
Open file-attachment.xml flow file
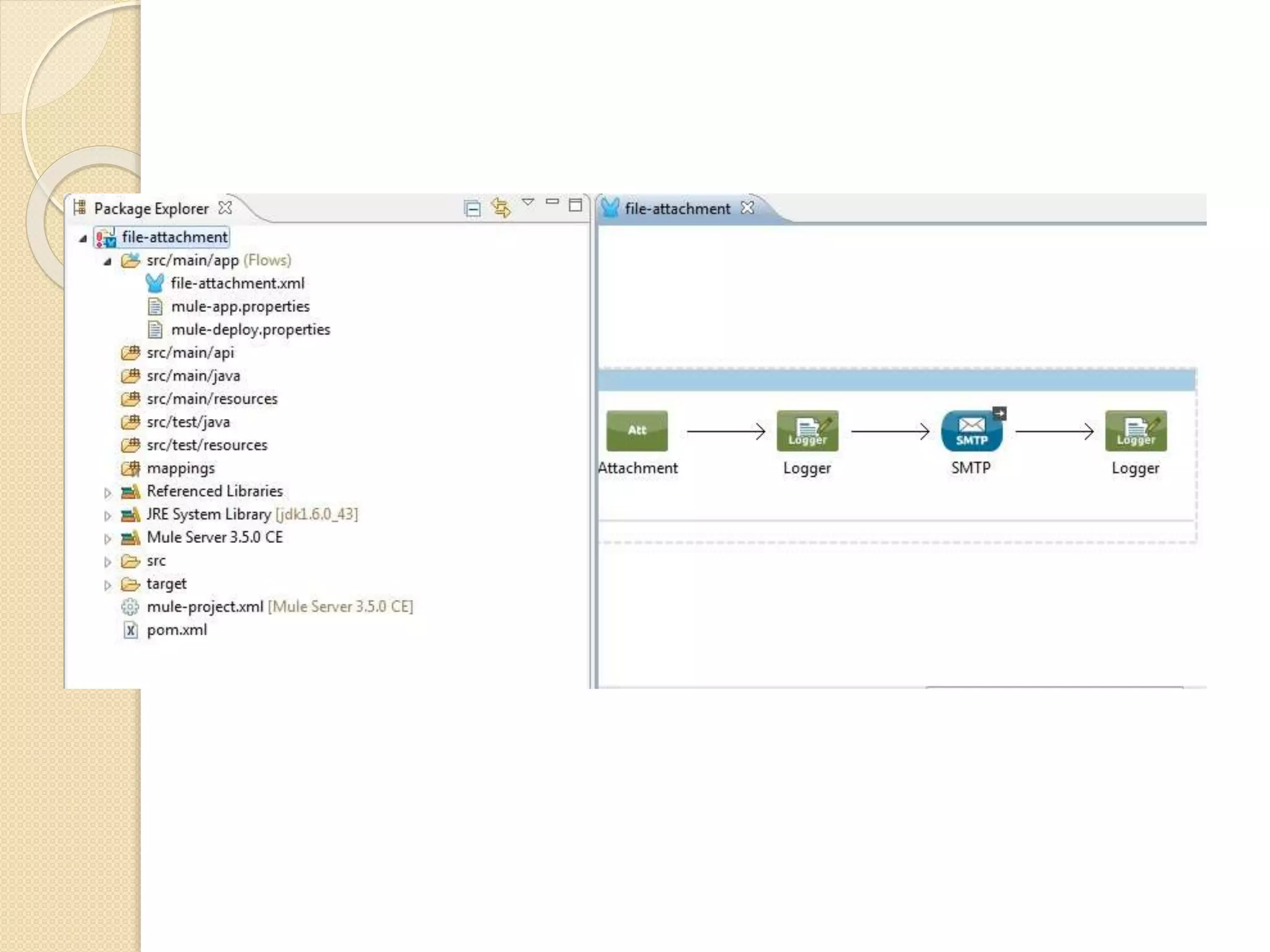[237, 284]
